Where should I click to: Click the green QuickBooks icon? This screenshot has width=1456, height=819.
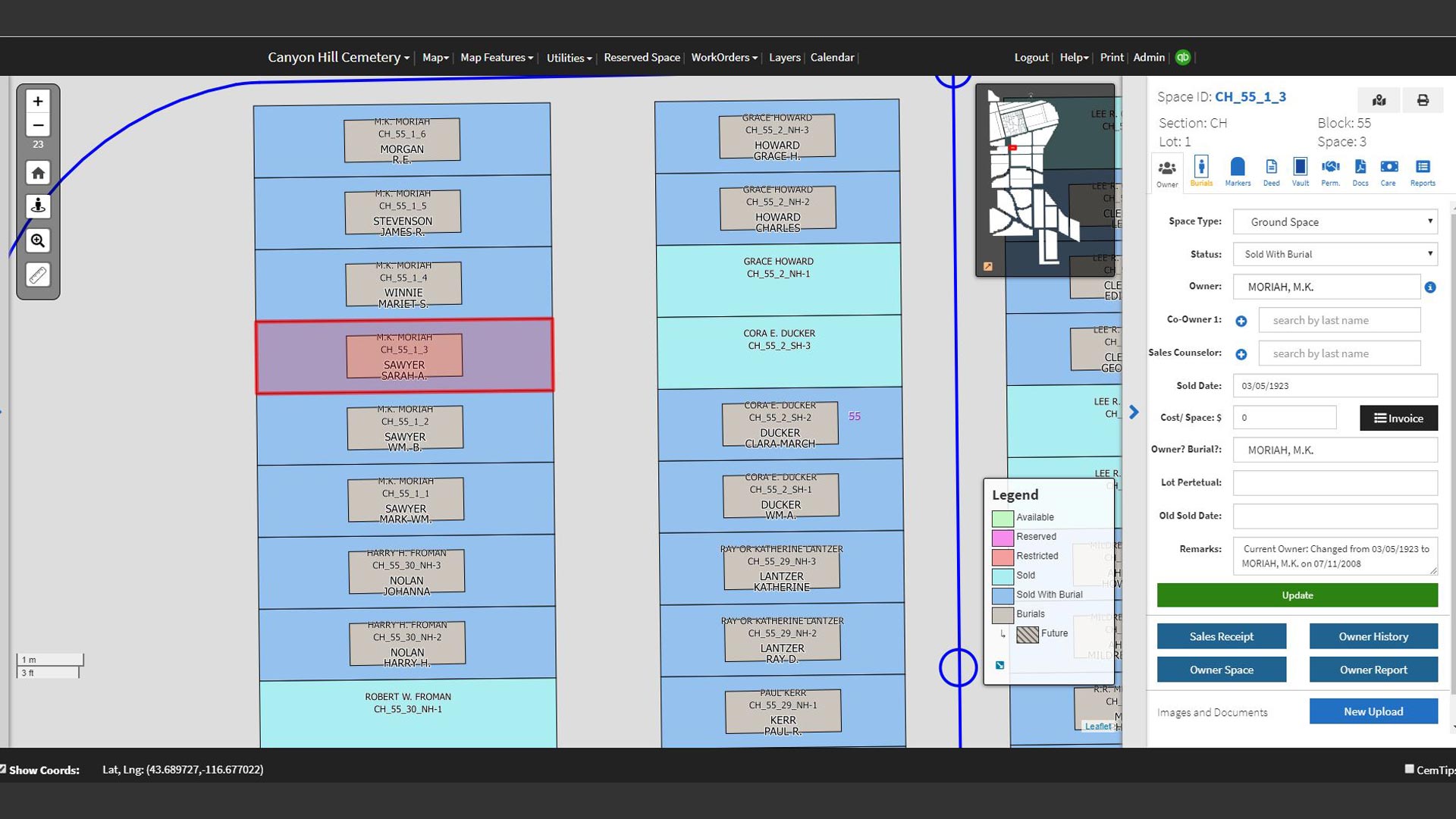pyautogui.click(x=1183, y=58)
